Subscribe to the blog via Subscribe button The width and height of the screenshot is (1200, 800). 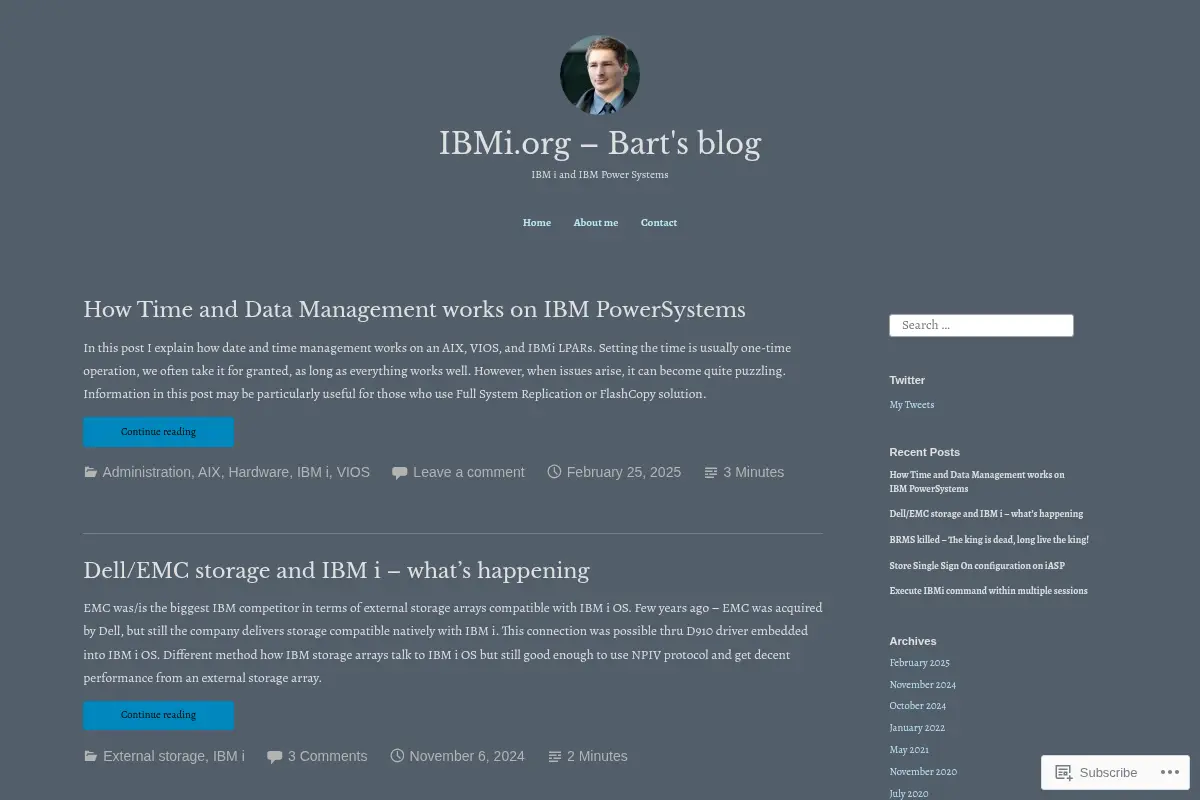pyautogui.click(x=1096, y=772)
